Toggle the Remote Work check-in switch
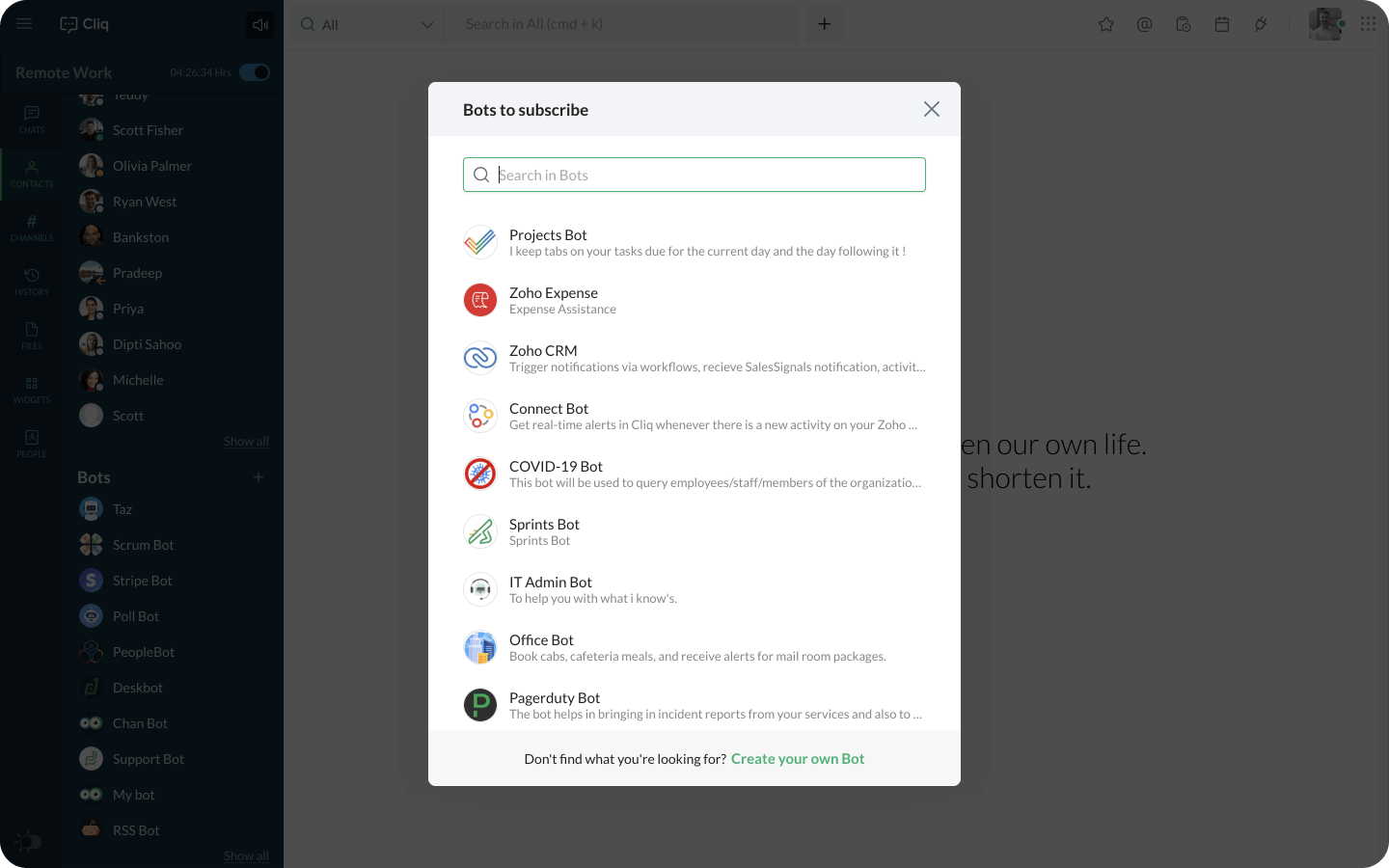Screen dimensions: 1389x868 click(x=255, y=72)
